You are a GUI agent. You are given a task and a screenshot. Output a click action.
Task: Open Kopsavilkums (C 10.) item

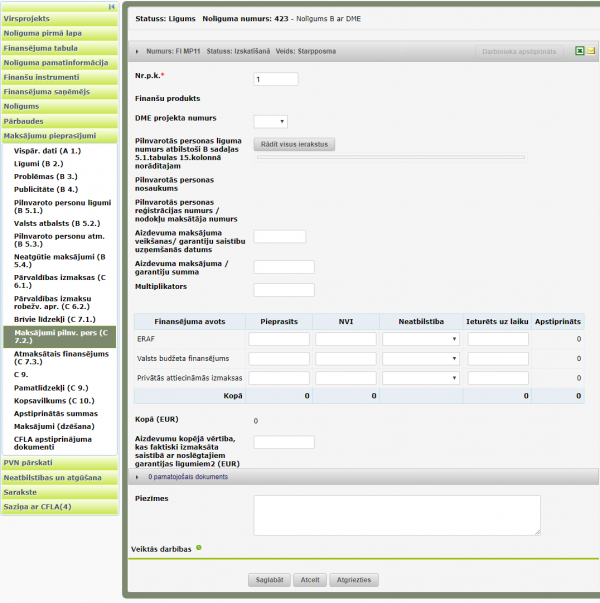tap(55, 400)
